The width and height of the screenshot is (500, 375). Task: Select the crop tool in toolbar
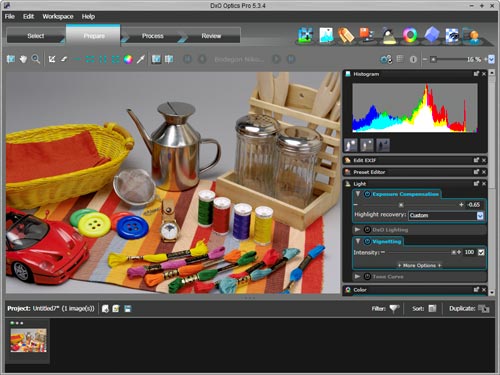pos(52,59)
